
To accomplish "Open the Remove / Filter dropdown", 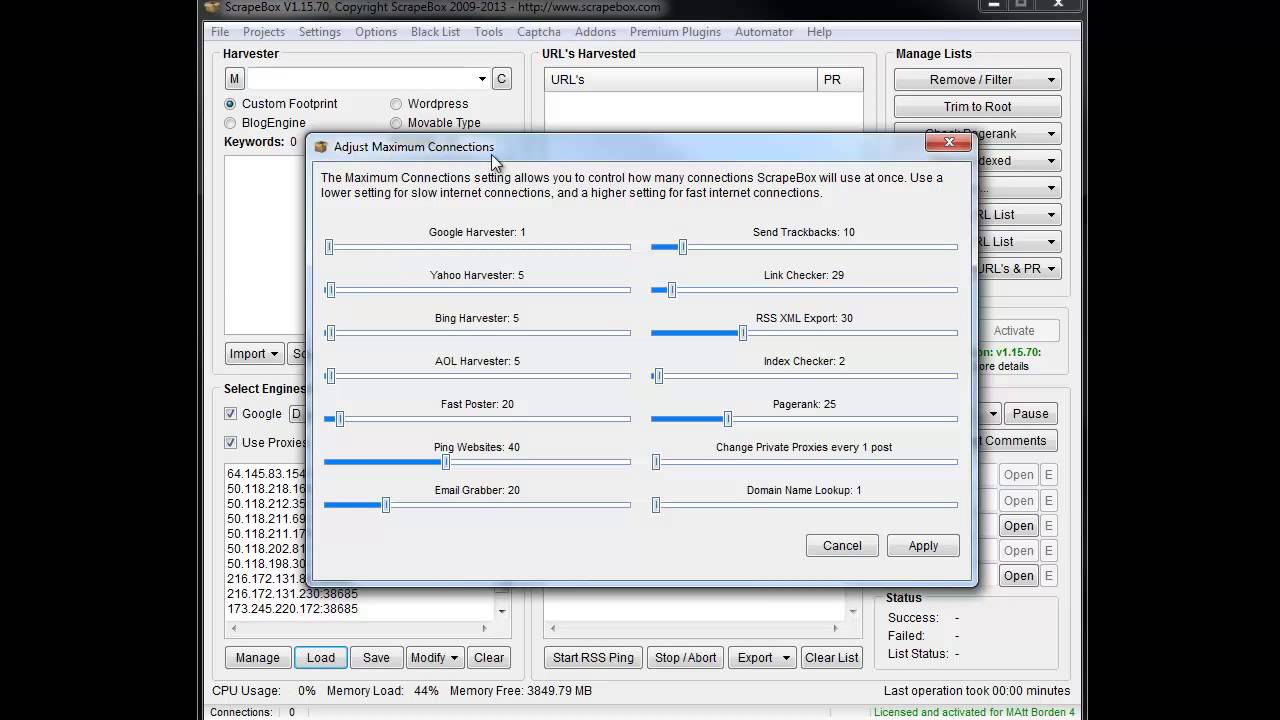I will point(977,80).
